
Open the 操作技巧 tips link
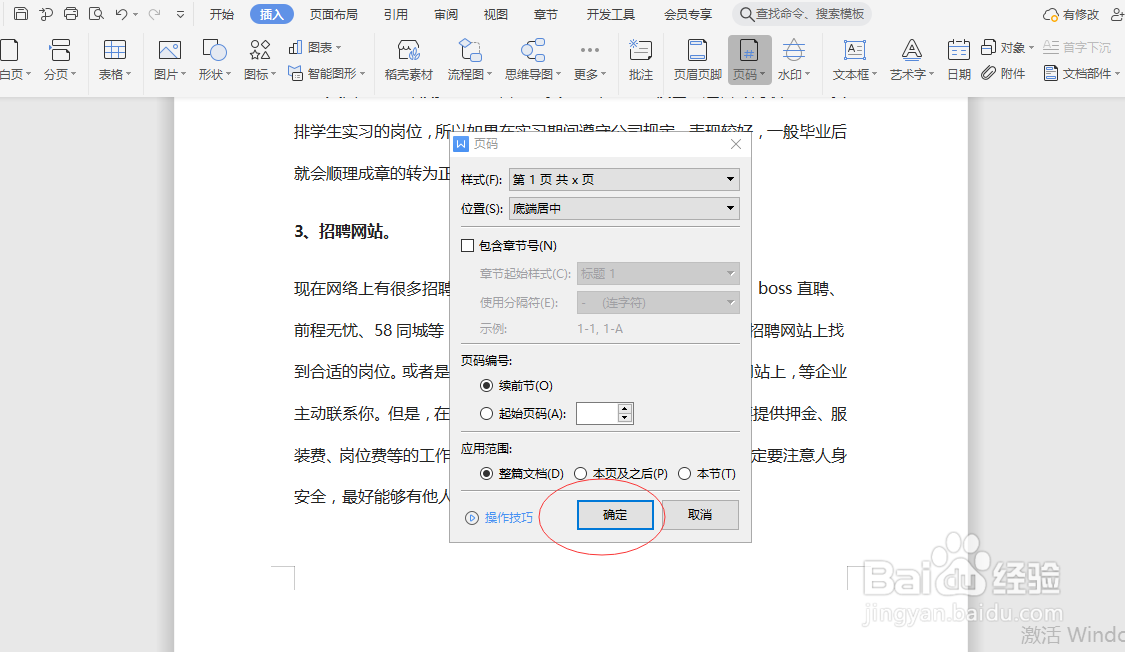click(505, 514)
